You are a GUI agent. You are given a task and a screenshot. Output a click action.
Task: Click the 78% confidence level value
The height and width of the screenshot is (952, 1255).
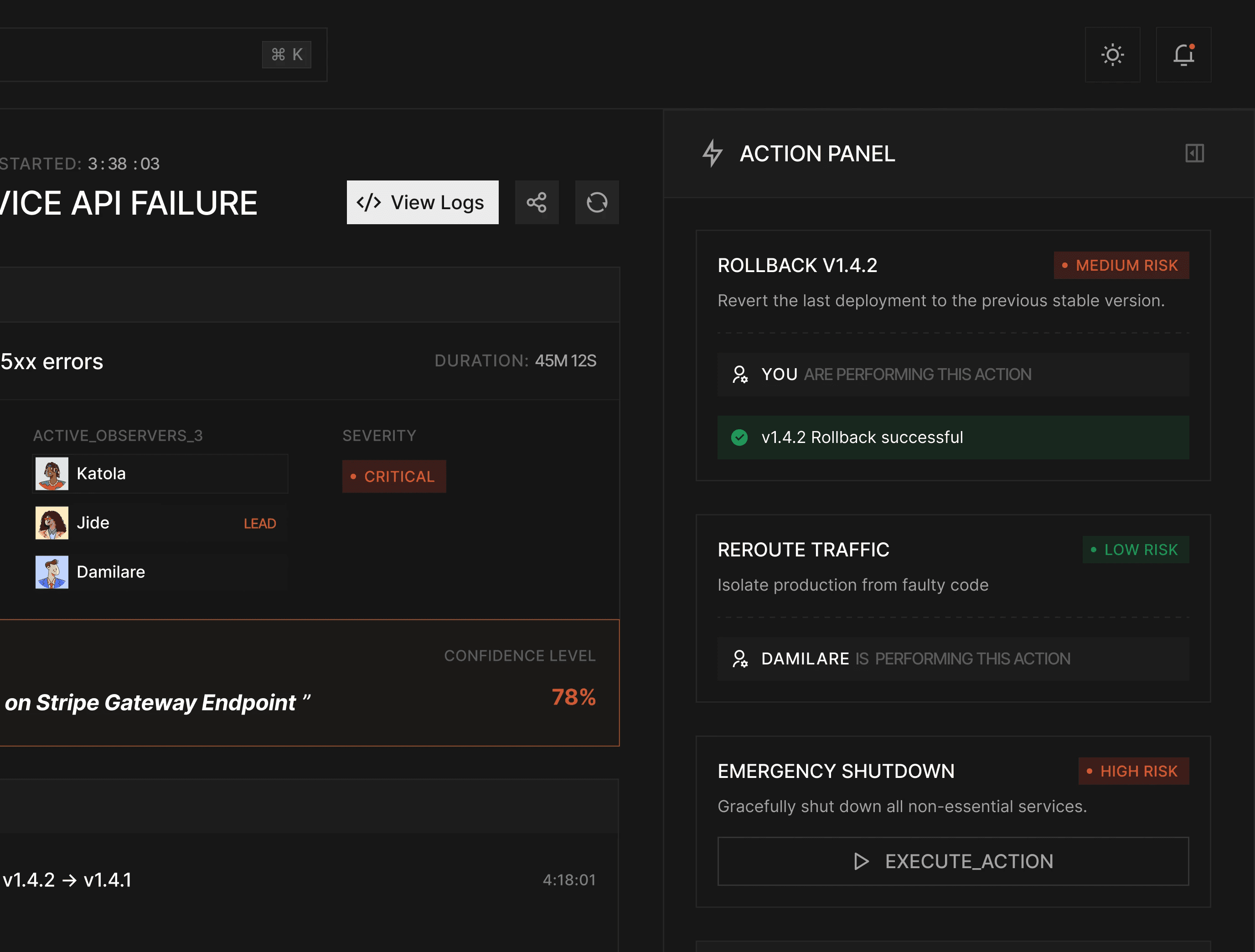click(x=573, y=697)
